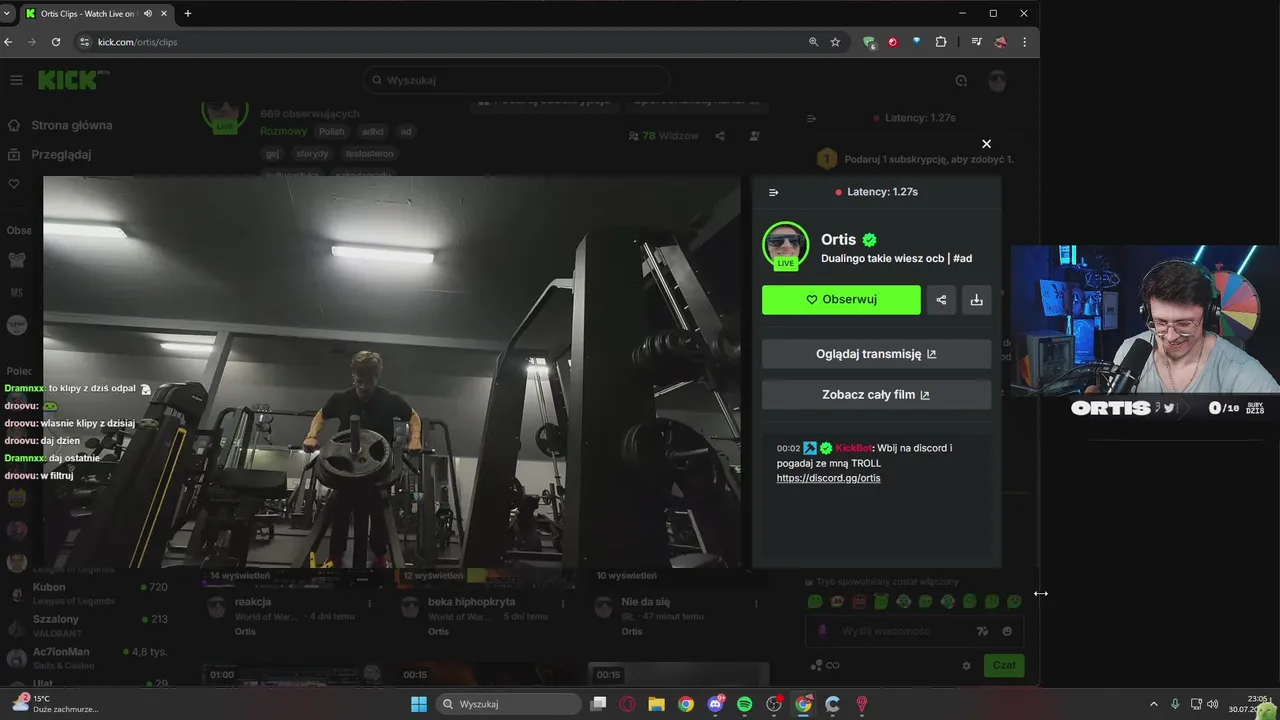Open Chrome three-dot menu

pyautogui.click(x=1024, y=42)
